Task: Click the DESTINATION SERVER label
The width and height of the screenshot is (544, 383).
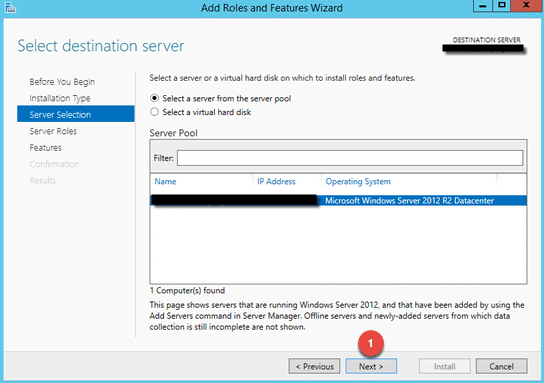Action: [486, 40]
